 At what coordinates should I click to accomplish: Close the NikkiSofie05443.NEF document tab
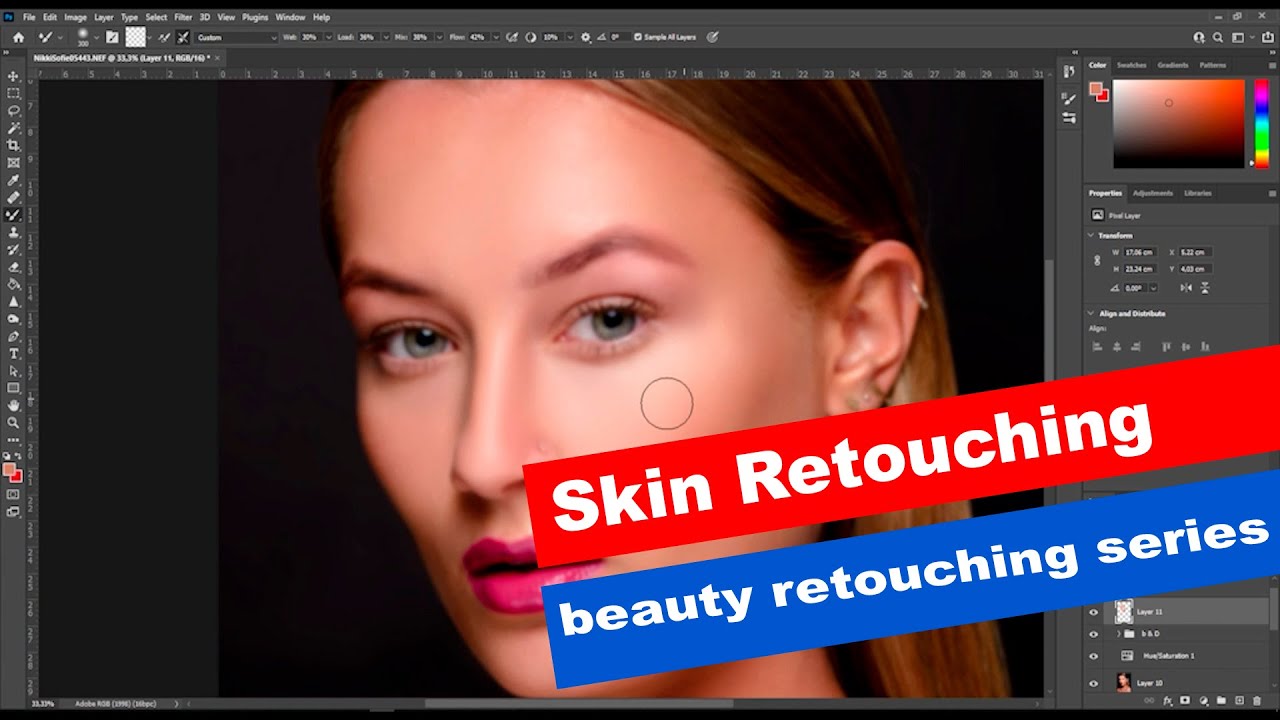point(217,58)
